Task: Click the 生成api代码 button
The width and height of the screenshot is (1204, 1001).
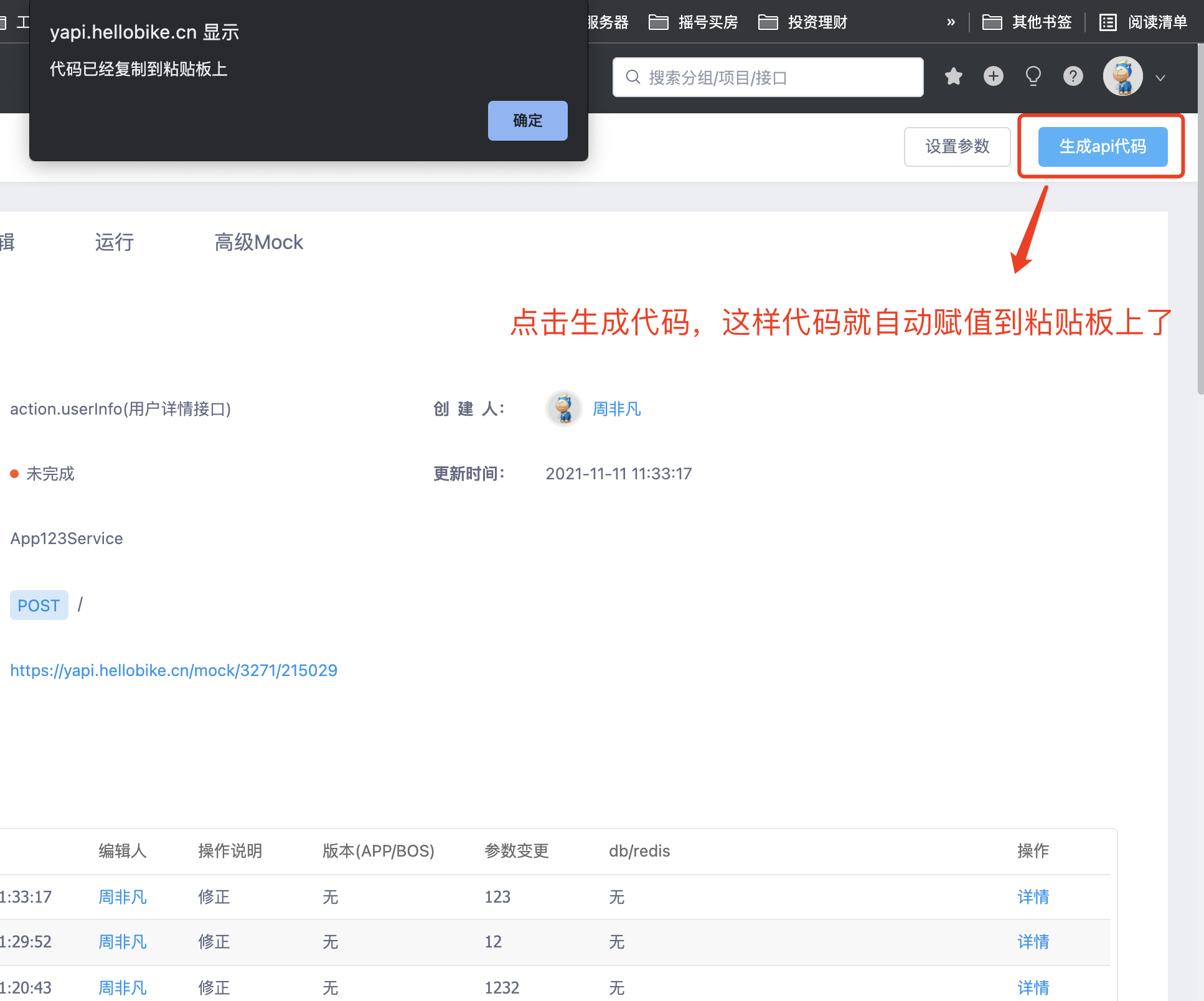Action: pyautogui.click(x=1103, y=146)
